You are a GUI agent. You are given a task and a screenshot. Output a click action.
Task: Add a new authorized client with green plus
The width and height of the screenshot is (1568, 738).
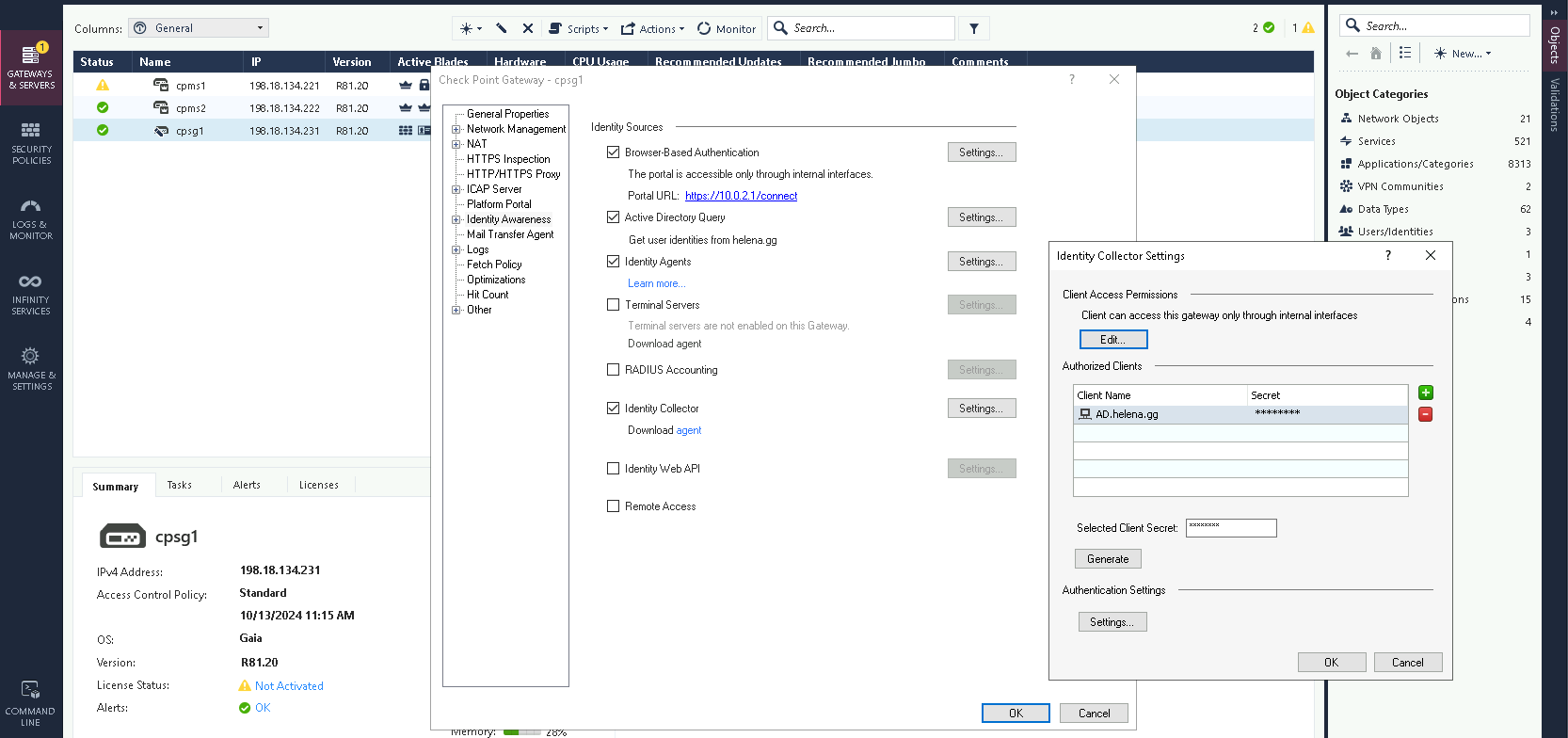tap(1425, 393)
